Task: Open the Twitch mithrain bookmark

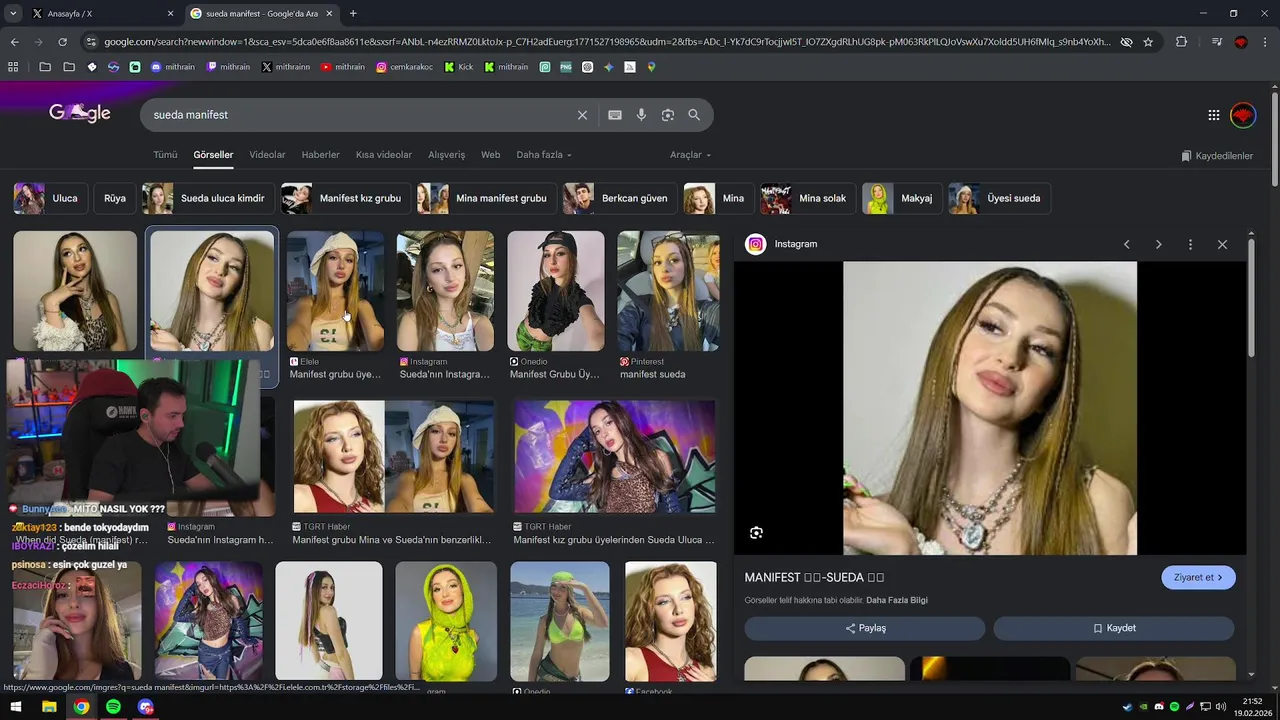Action: coord(228,67)
